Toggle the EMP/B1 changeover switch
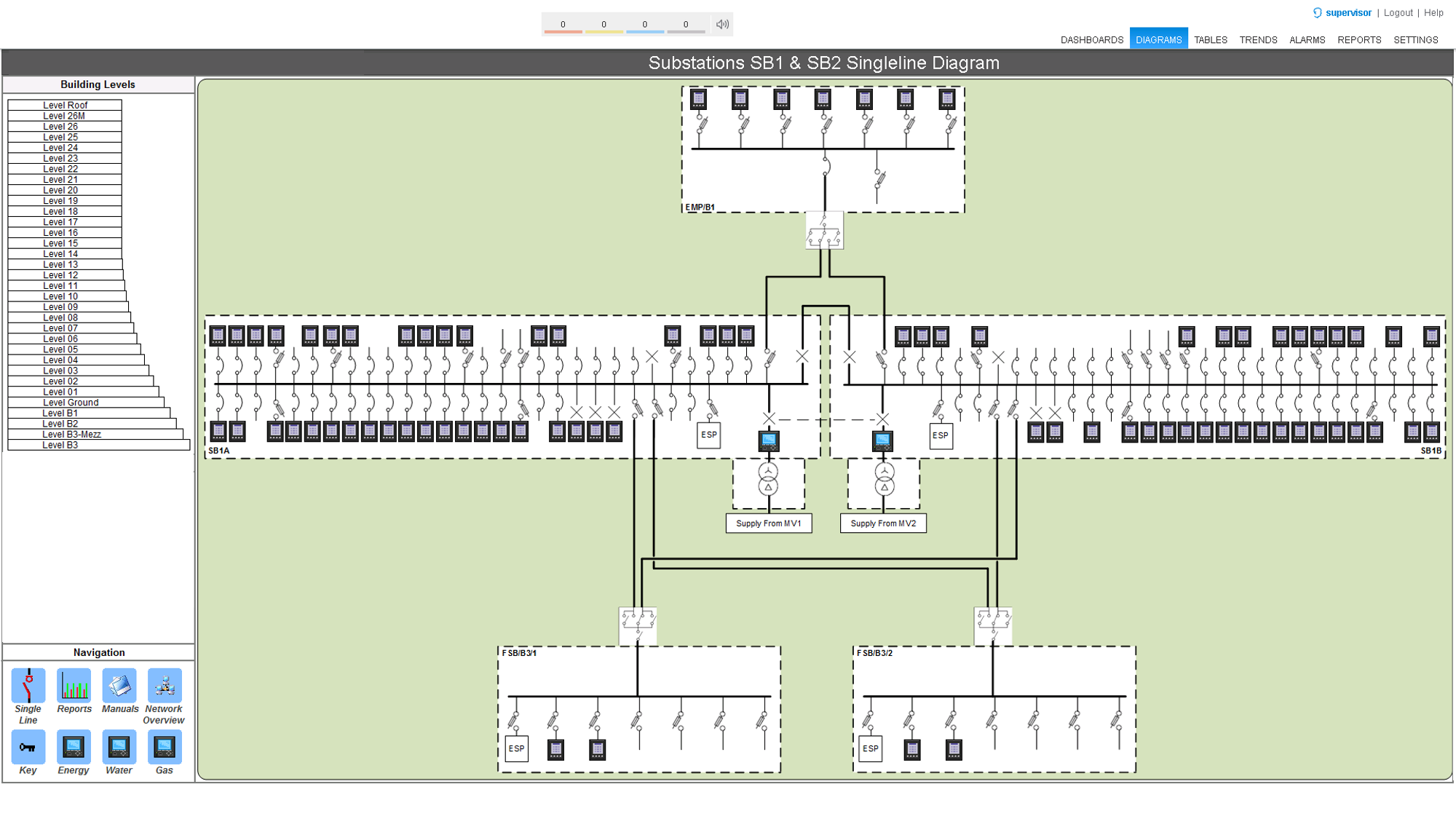 tap(824, 231)
